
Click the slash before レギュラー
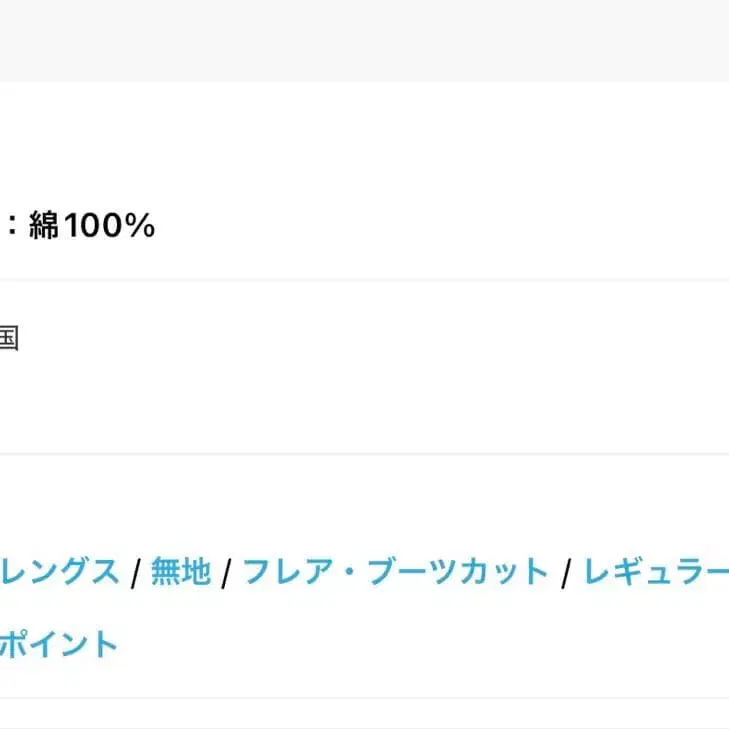click(566, 573)
